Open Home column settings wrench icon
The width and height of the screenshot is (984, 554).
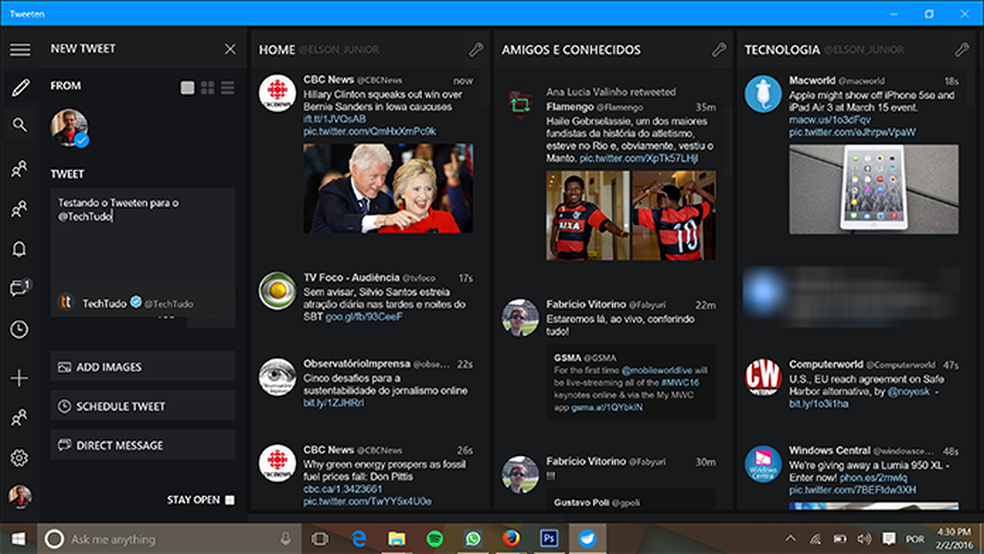coord(476,50)
